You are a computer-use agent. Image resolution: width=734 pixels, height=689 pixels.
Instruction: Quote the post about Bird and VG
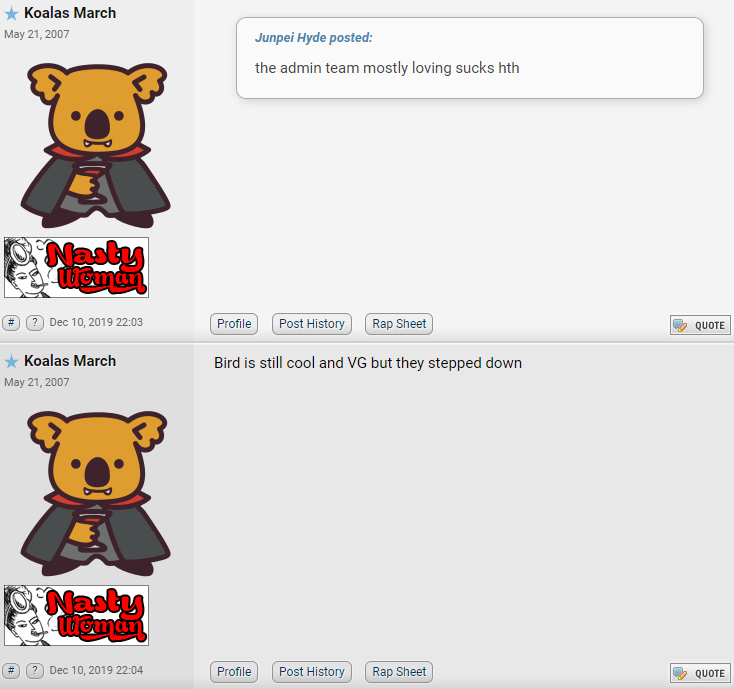tap(700, 673)
